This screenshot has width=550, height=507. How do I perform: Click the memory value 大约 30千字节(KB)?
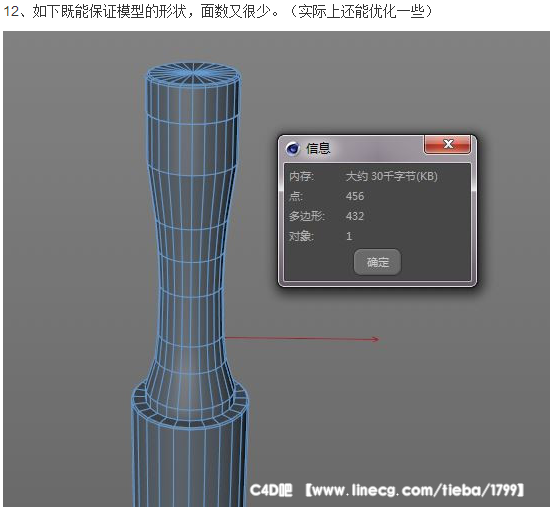pos(391,176)
